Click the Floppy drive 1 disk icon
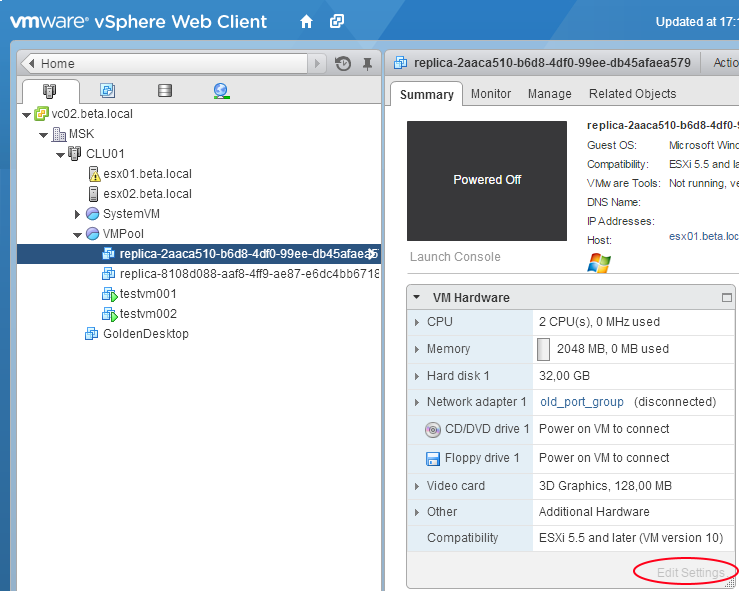This screenshot has width=739, height=591. tap(433, 459)
